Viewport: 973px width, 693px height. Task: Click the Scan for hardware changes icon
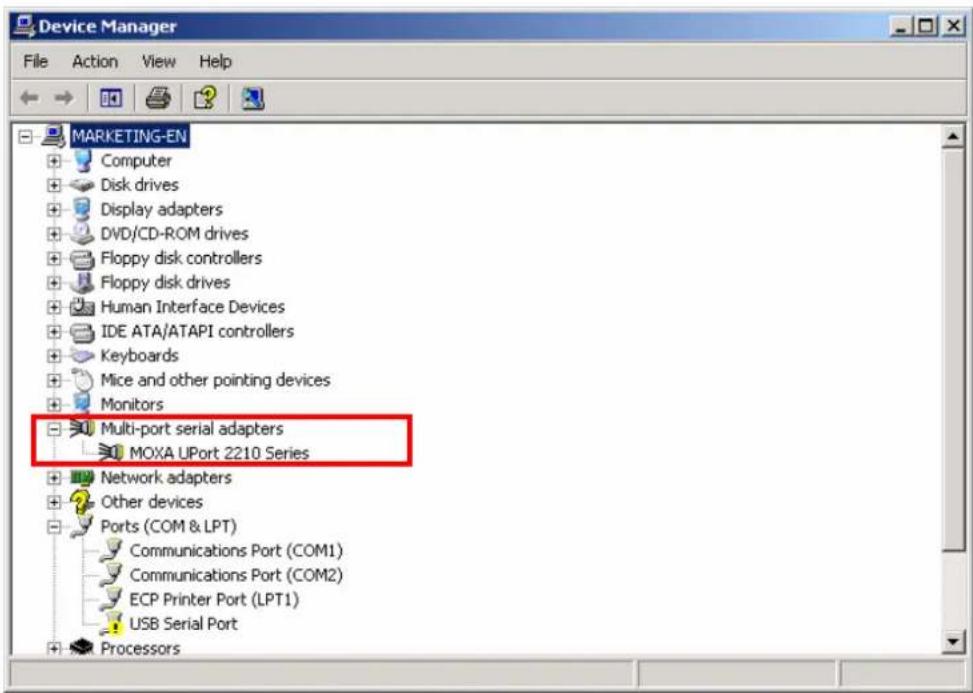(253, 98)
